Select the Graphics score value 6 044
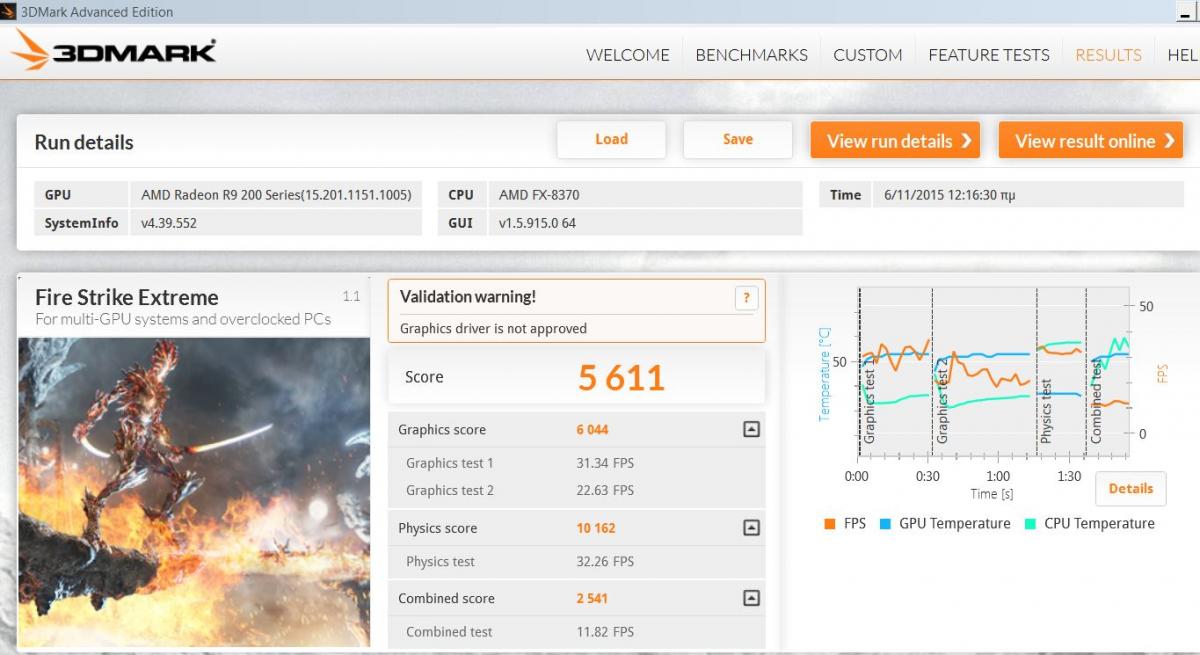Screen dimensions: 1200x655 592,429
